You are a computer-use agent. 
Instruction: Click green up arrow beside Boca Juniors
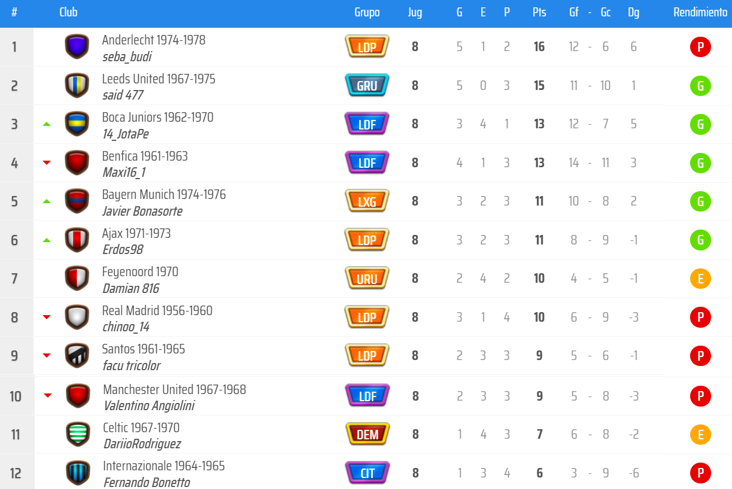click(x=47, y=124)
